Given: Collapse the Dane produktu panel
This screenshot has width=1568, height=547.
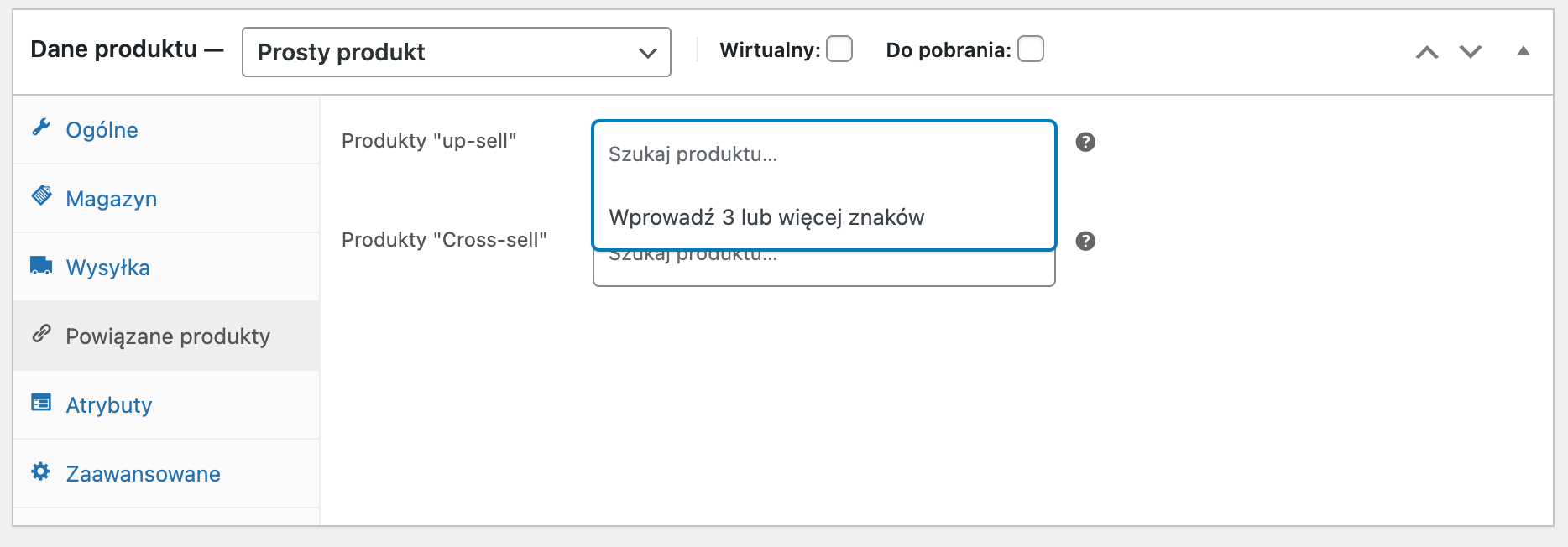Looking at the screenshot, I should tap(1524, 52).
